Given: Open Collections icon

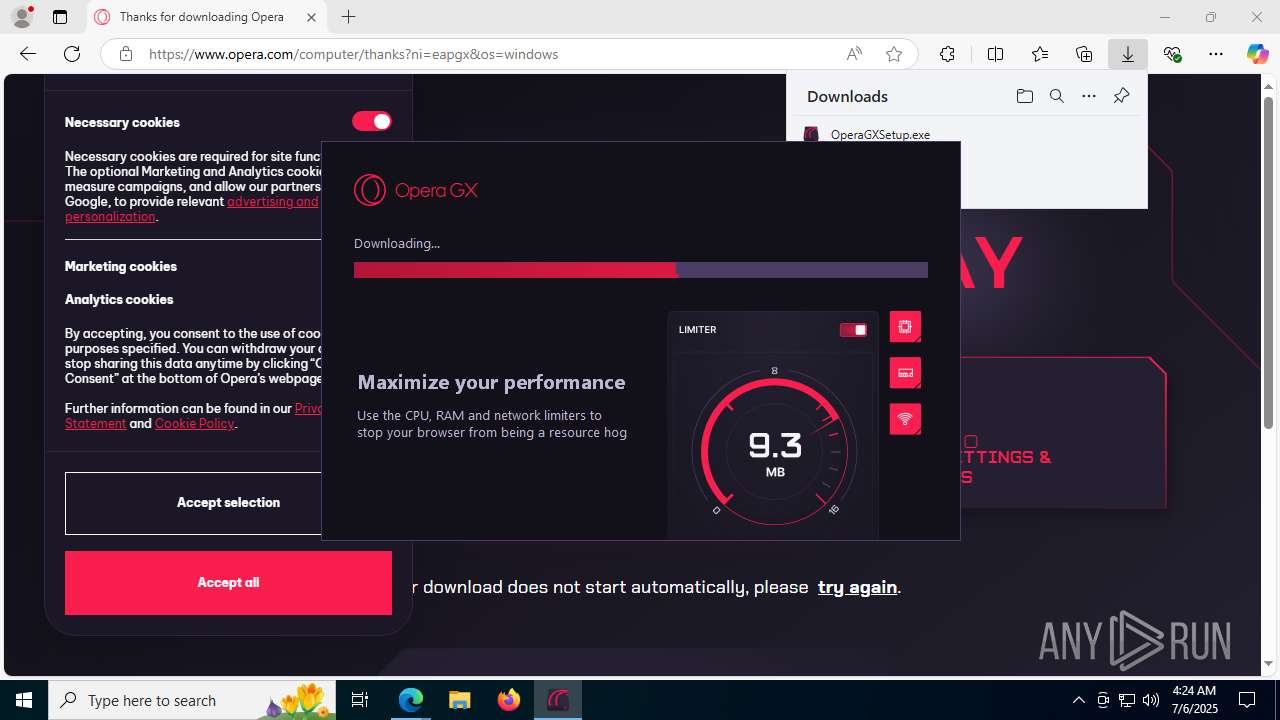Looking at the screenshot, I should pyautogui.click(x=1084, y=54).
